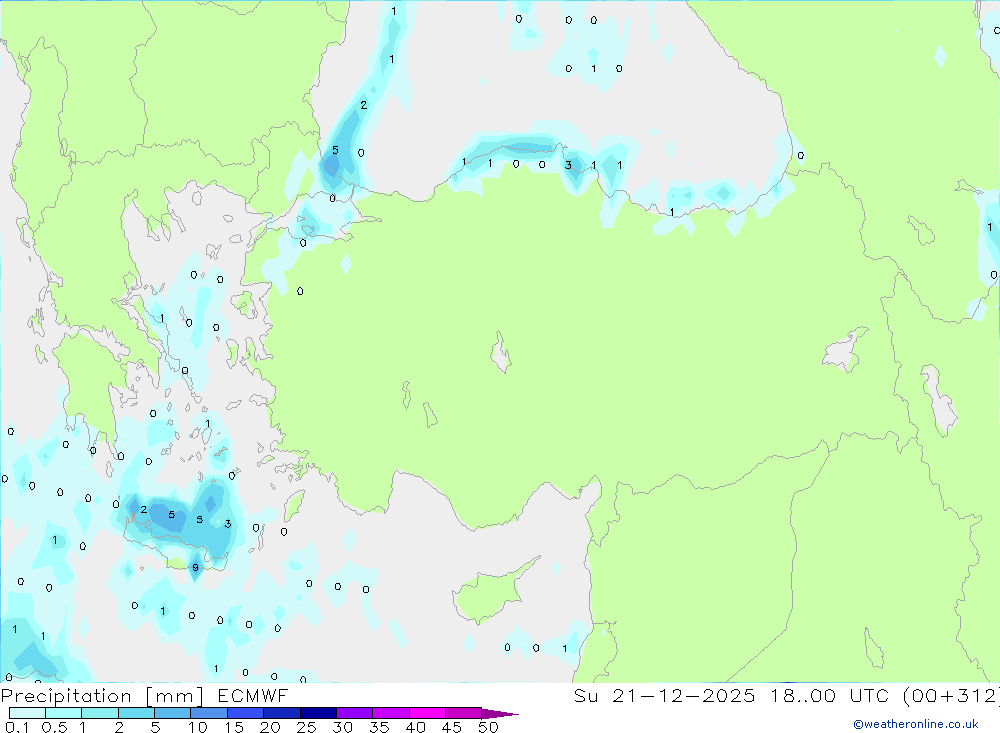
Task: Click the '35' legend scale label
Action: tap(379, 727)
